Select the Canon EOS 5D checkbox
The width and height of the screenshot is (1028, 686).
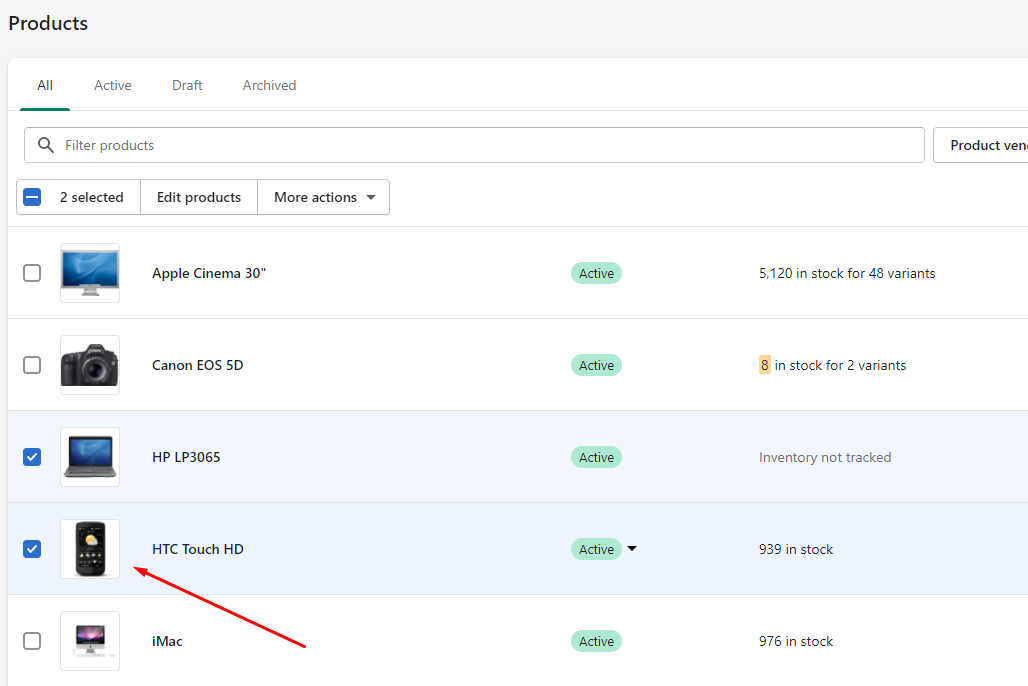(32, 365)
